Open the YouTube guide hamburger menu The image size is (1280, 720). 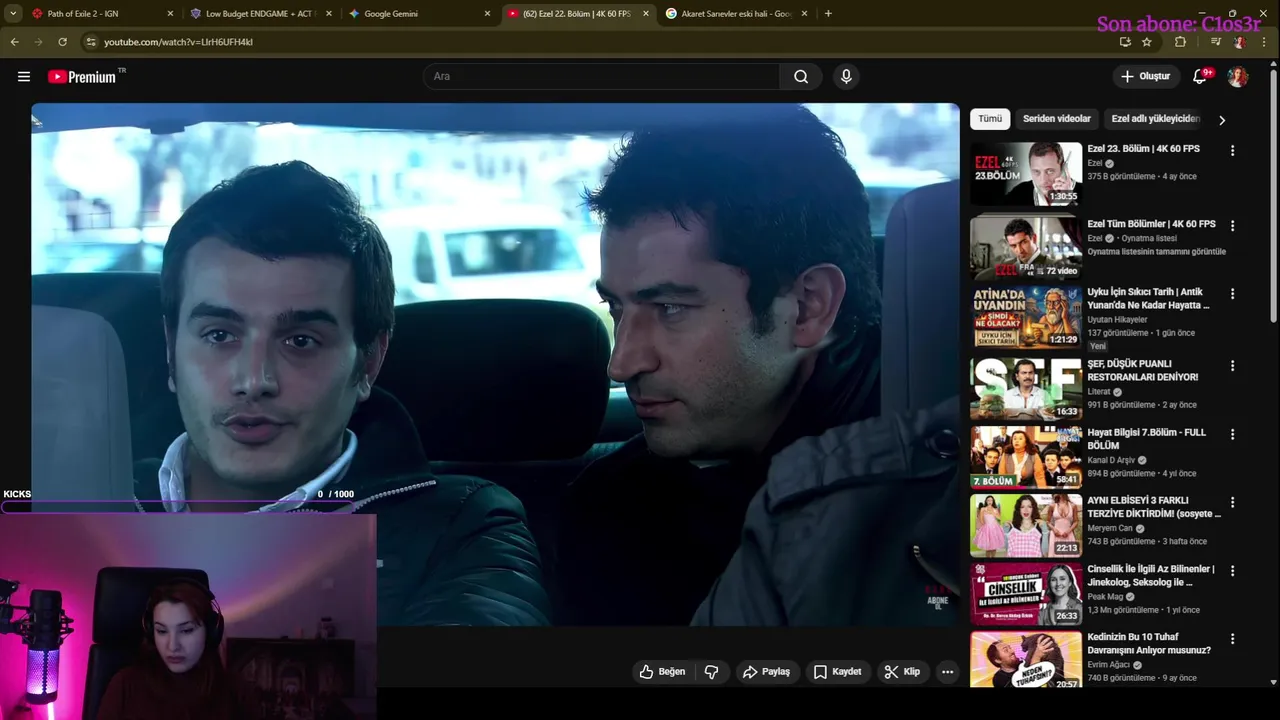pyautogui.click(x=24, y=77)
